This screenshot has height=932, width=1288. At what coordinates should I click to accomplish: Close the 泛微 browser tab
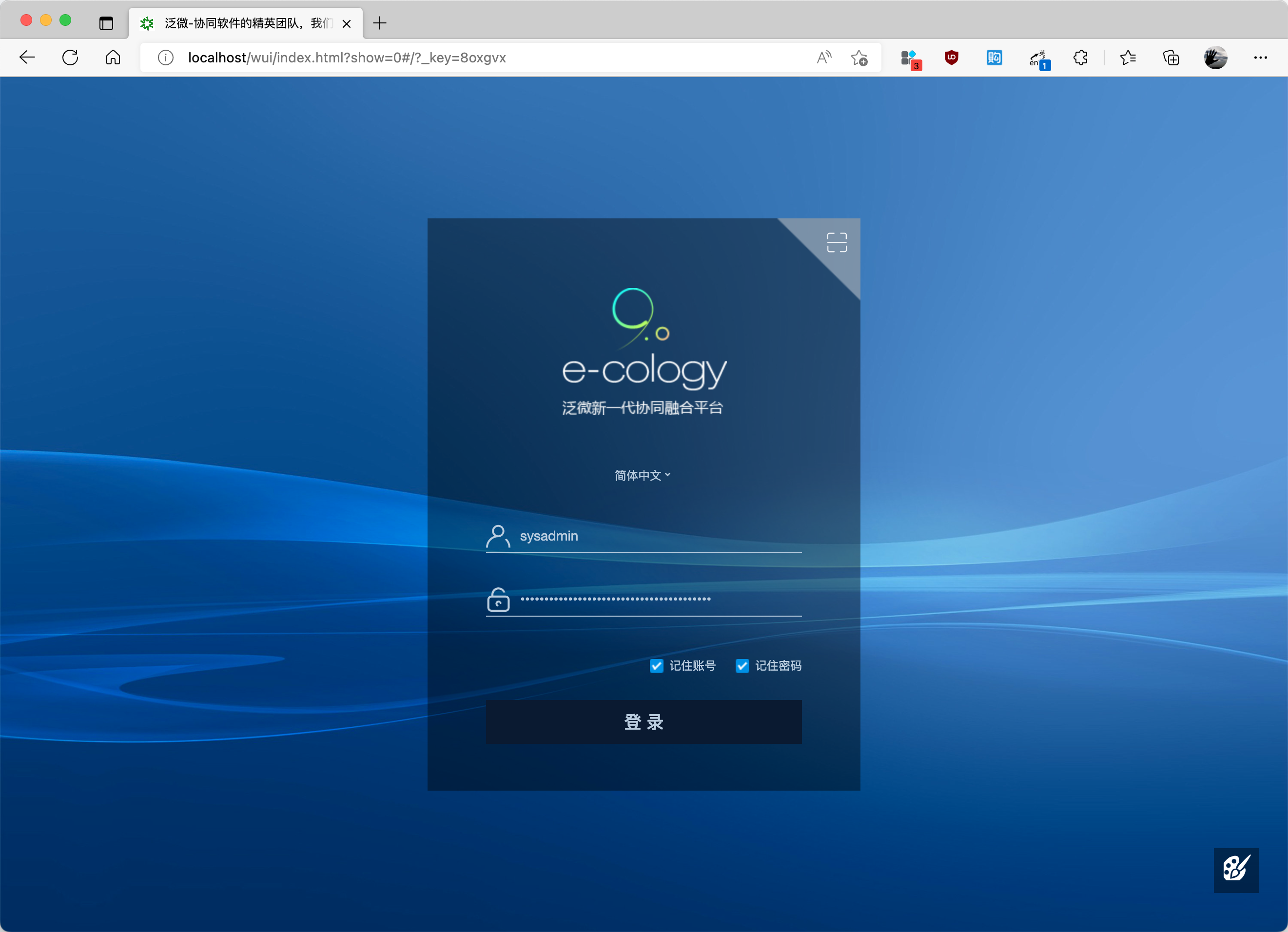(347, 24)
